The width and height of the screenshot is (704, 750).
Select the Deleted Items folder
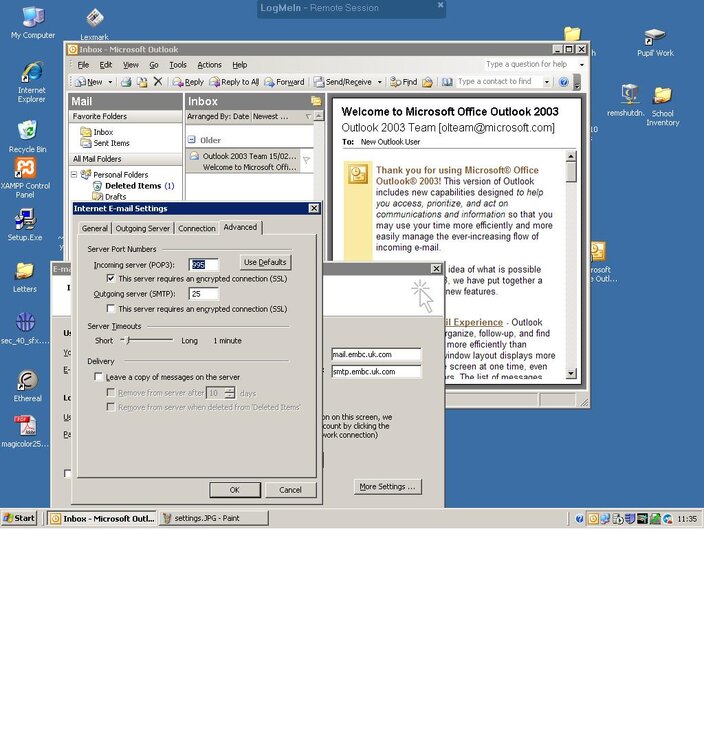coord(133,186)
